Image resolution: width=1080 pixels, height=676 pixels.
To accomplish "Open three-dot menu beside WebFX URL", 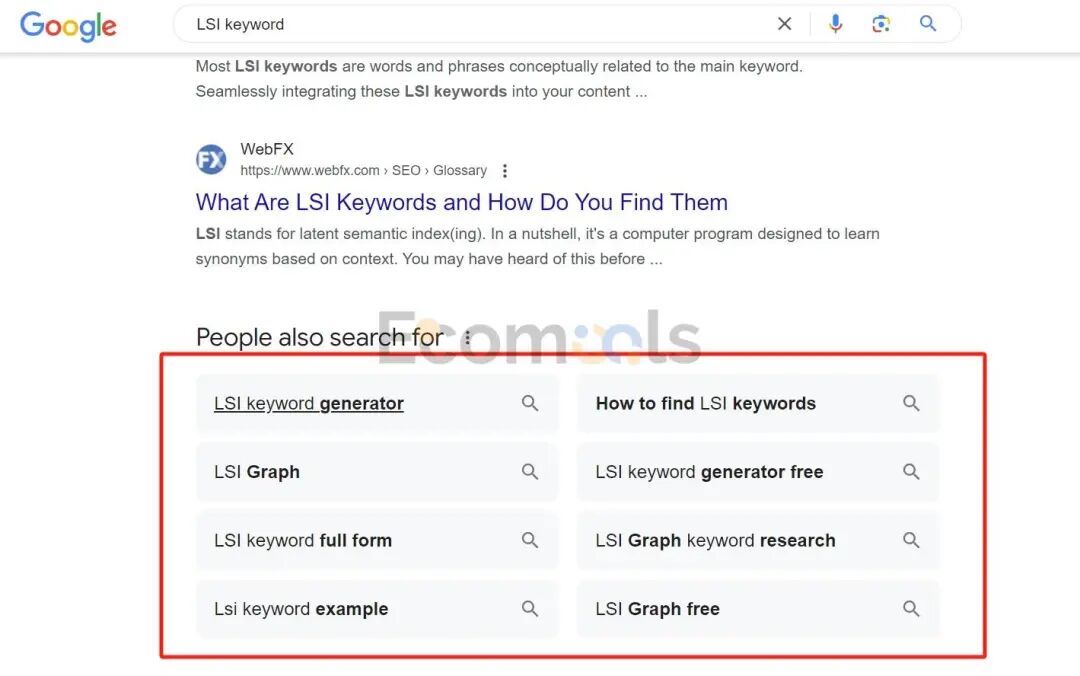I will (x=505, y=170).
